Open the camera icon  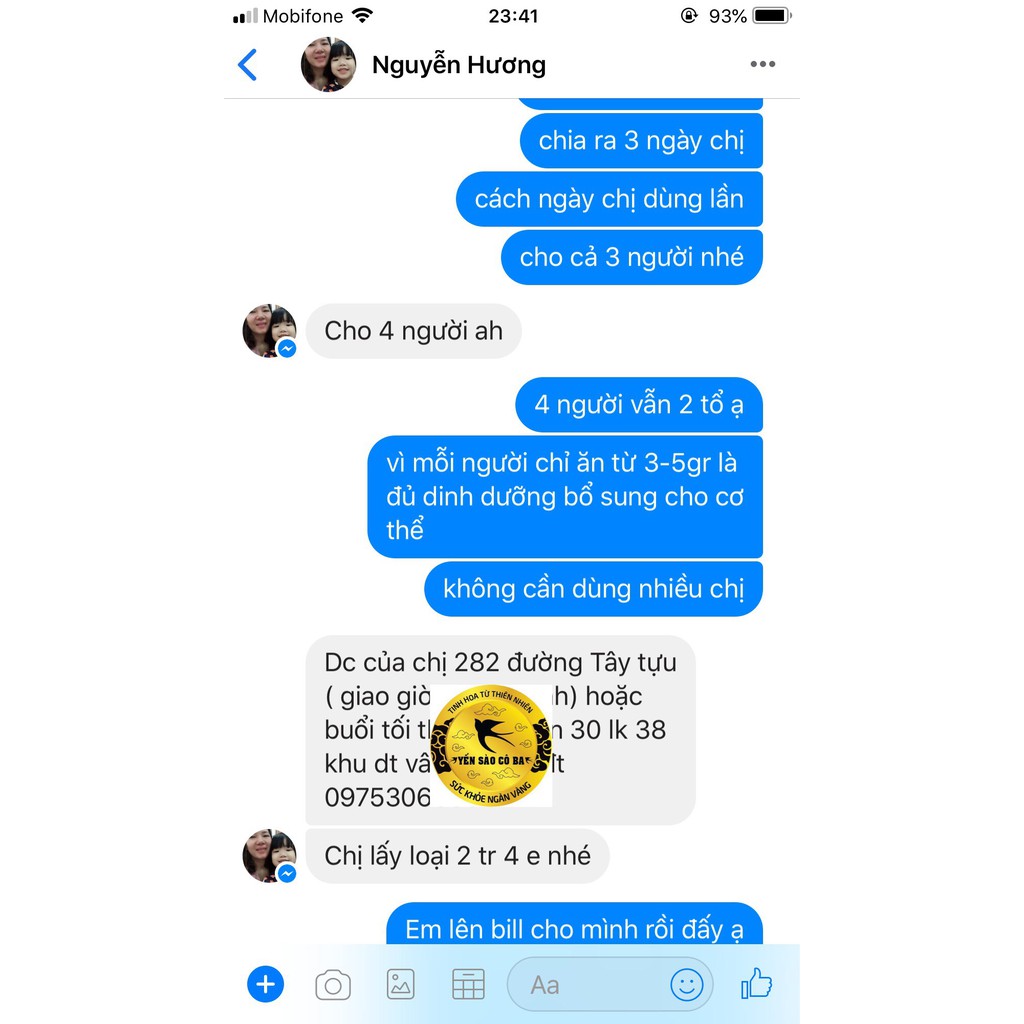point(333,985)
